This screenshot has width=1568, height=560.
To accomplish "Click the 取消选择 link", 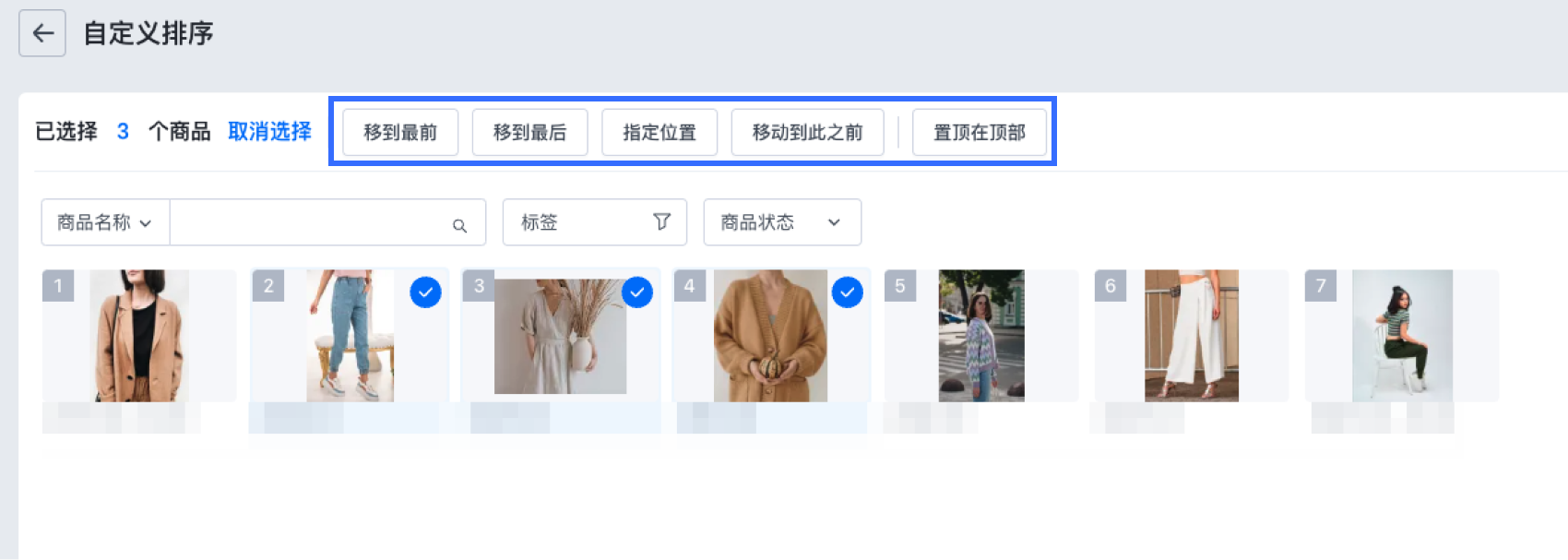I will coord(269,132).
